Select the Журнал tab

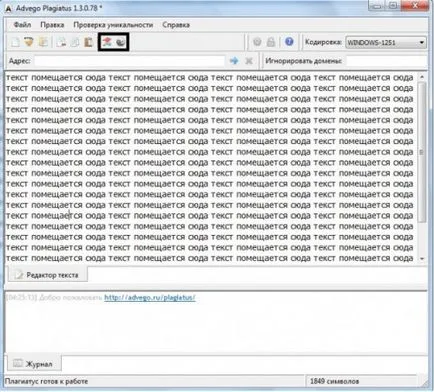click(34, 364)
